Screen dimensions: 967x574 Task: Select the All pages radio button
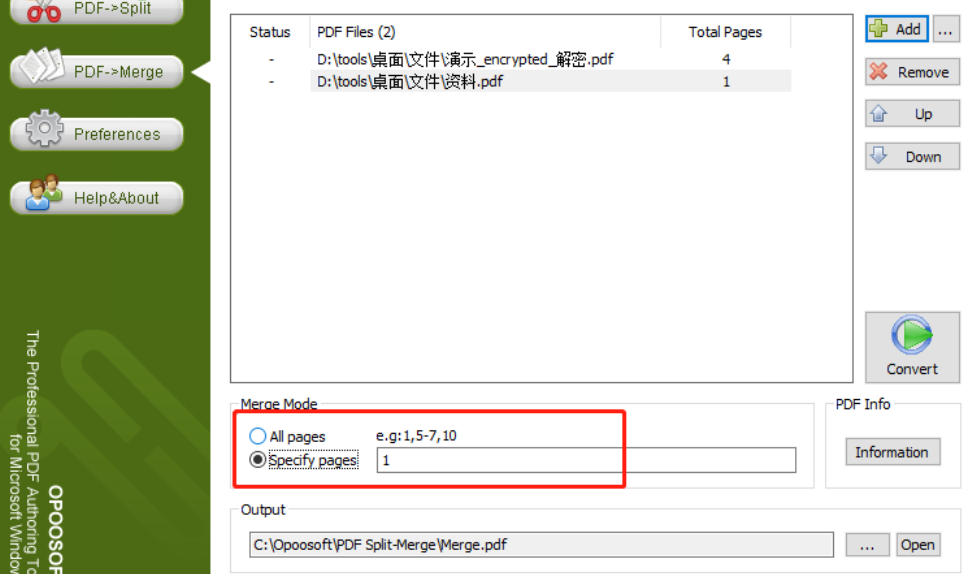pyautogui.click(x=258, y=436)
